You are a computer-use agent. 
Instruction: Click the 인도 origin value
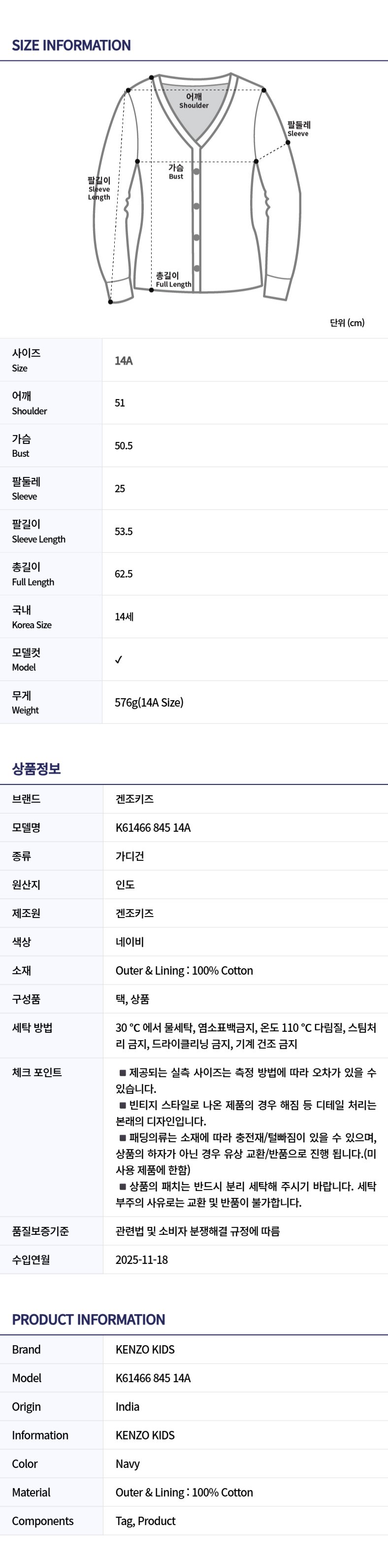click(x=125, y=885)
